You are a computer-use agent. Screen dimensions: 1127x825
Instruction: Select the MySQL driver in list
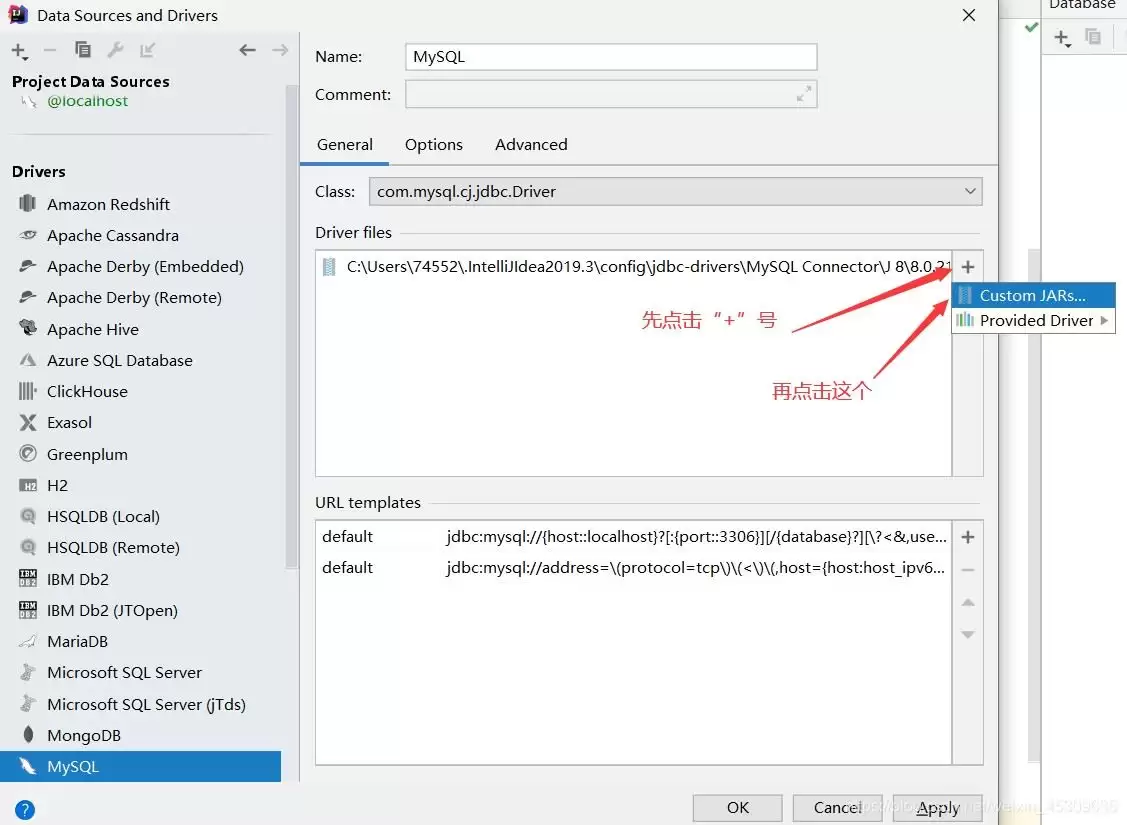(140, 766)
